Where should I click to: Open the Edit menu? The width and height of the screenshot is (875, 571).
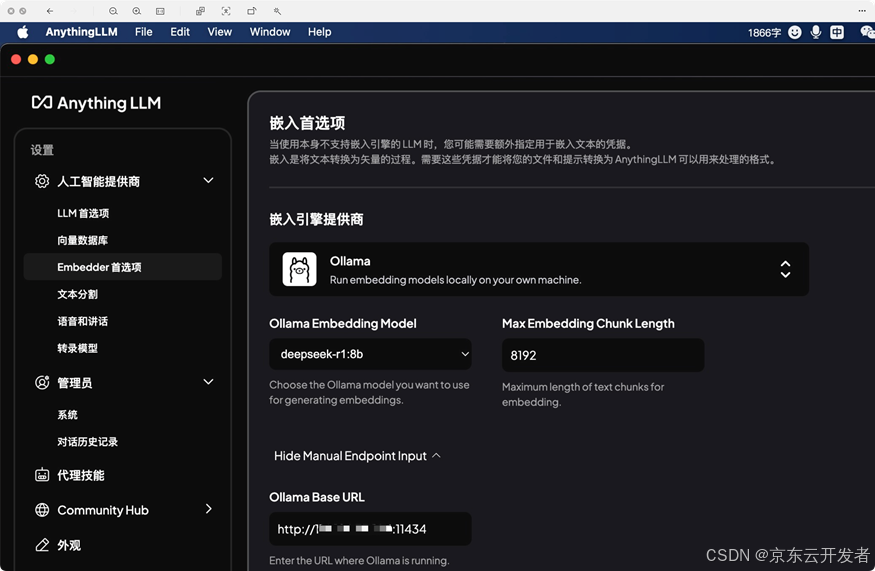coord(180,32)
